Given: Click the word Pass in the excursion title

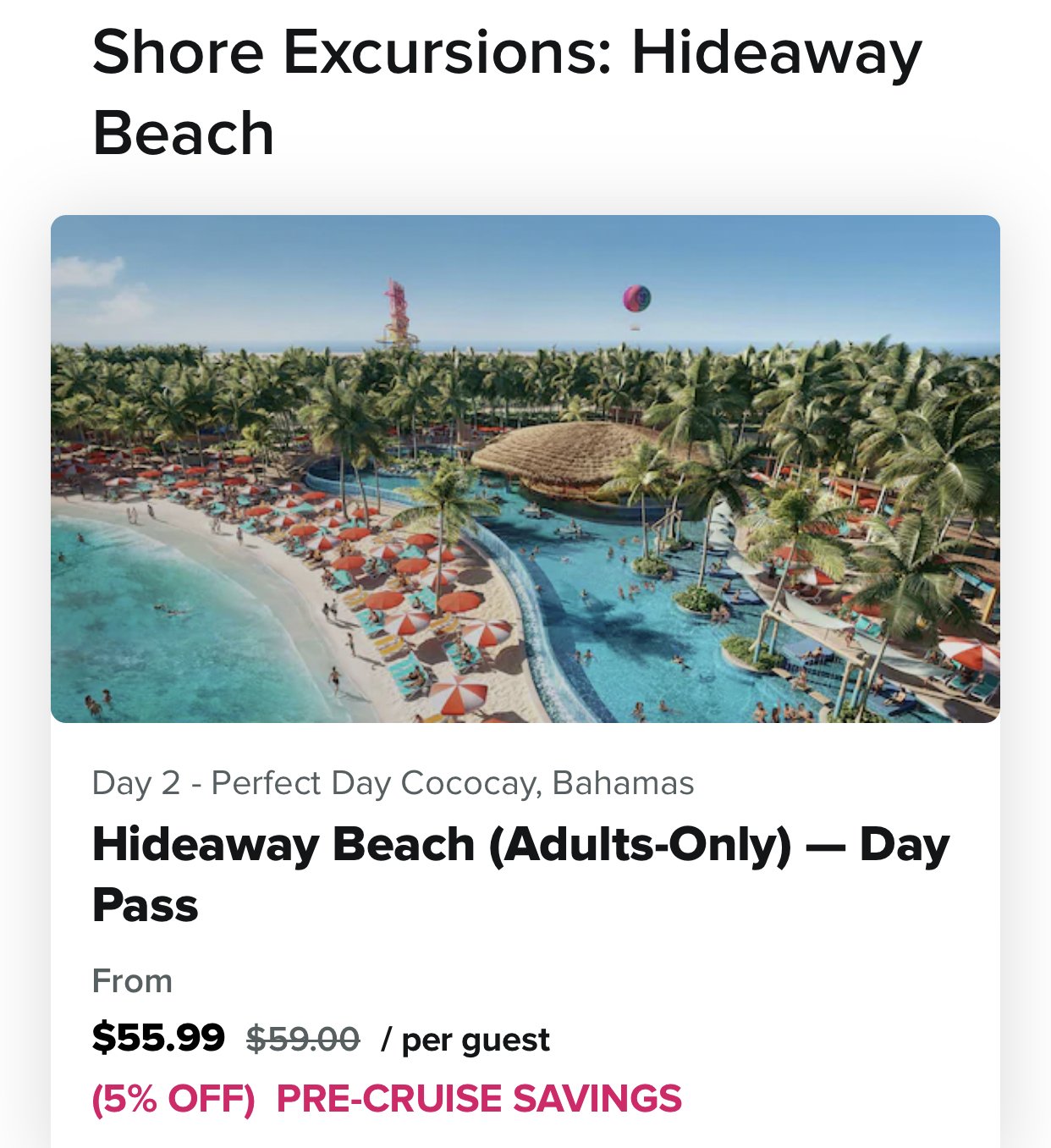Looking at the screenshot, I should tap(145, 905).
